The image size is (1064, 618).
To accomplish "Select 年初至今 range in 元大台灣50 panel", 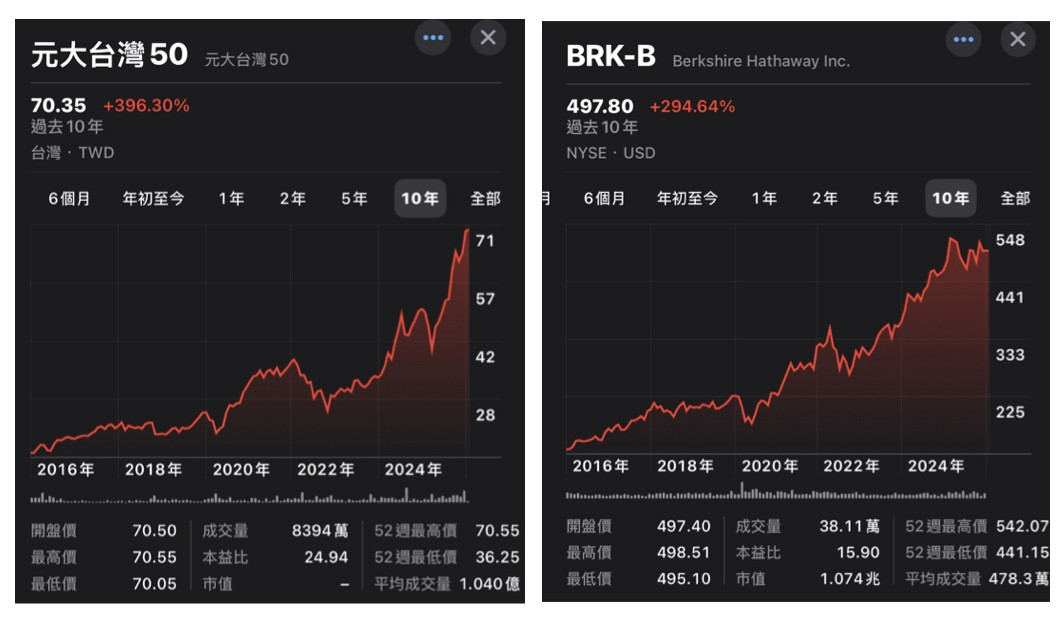I will point(153,199).
